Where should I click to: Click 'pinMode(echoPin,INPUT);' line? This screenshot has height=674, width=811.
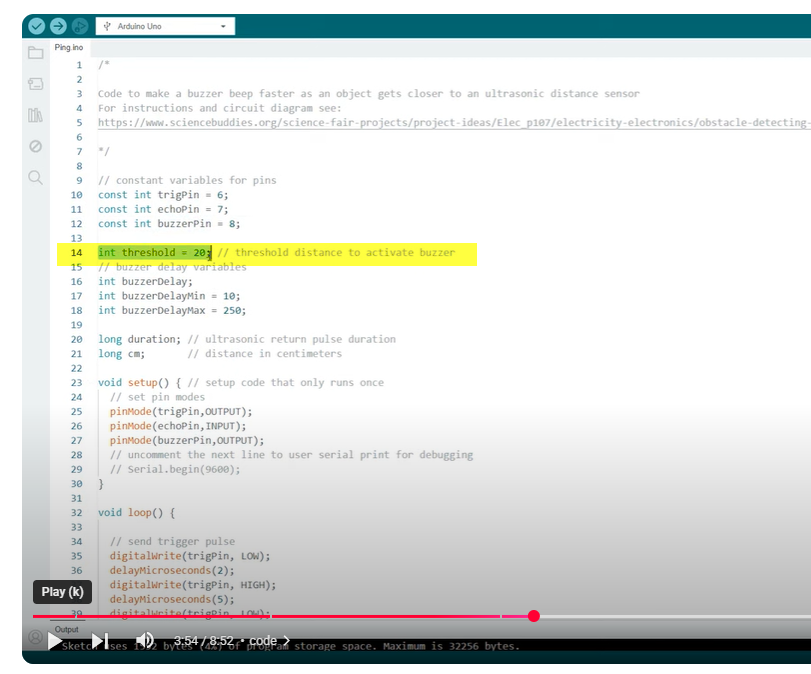coord(178,426)
